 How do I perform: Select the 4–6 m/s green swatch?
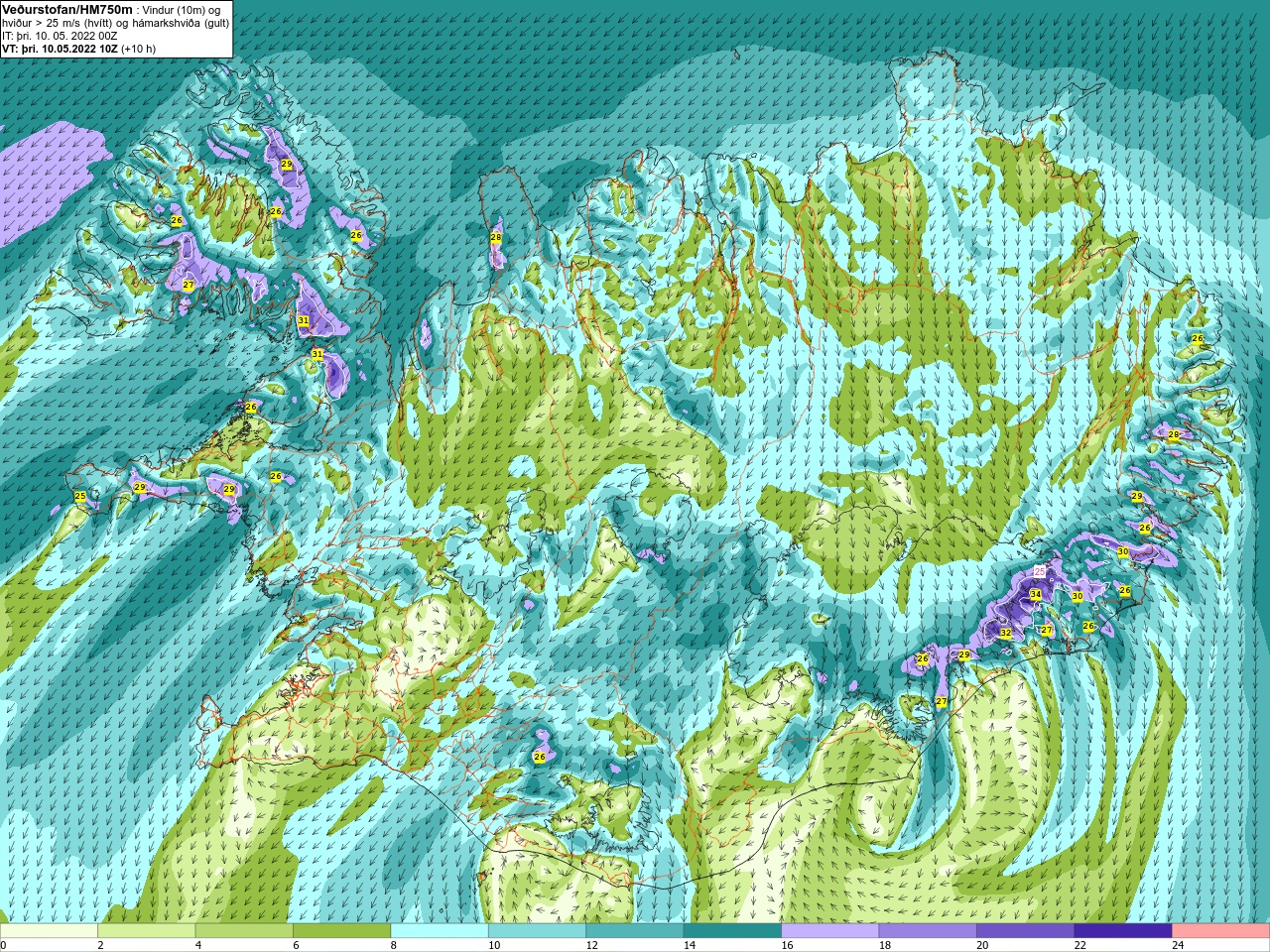[244, 931]
